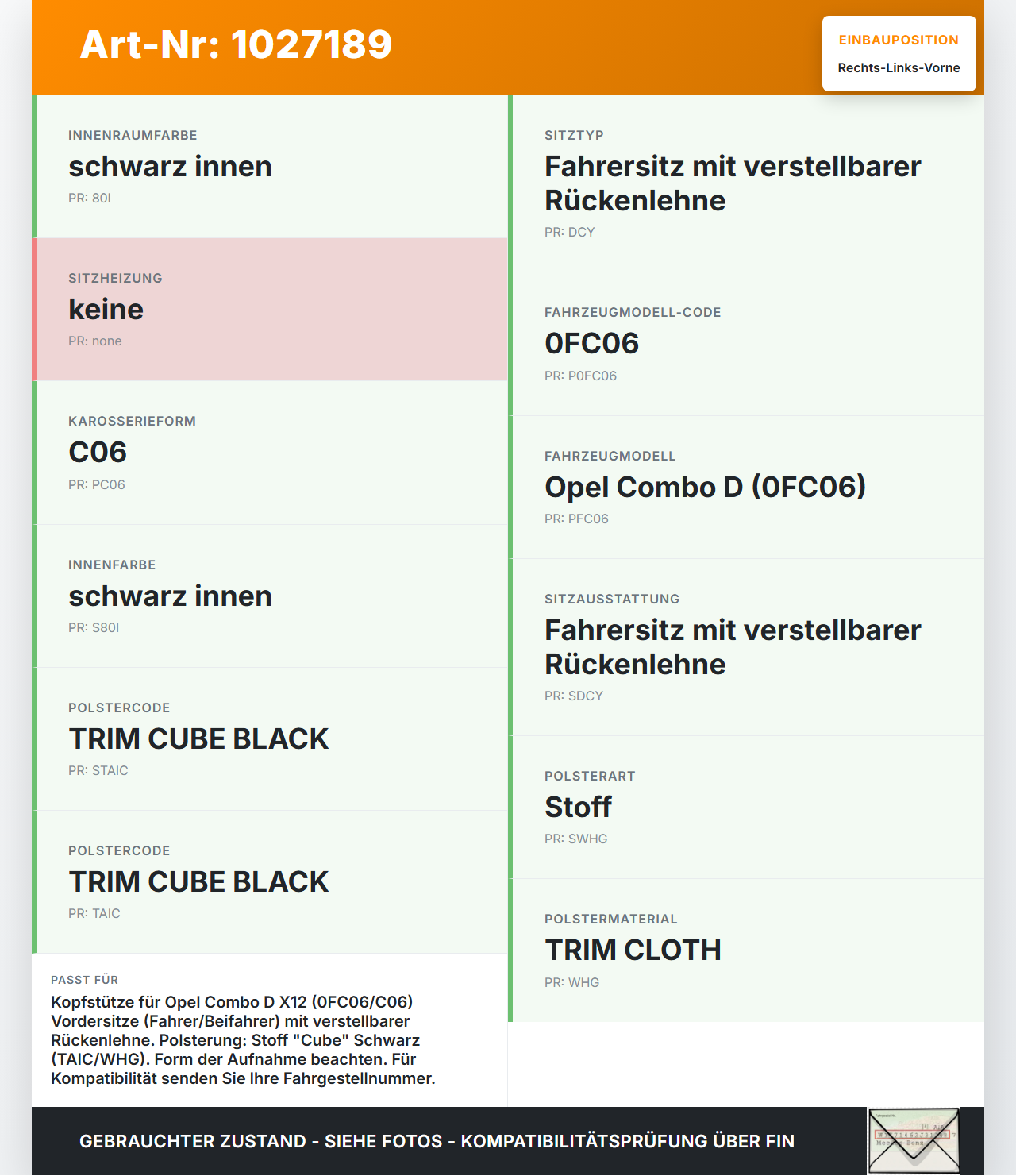
Task: Select the Innenraumfarbe schwarz innen card
Action: click(270, 167)
